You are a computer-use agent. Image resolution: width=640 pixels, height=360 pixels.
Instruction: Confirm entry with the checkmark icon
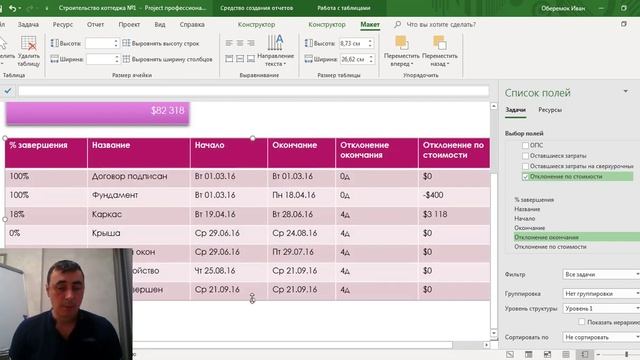tap(8, 91)
